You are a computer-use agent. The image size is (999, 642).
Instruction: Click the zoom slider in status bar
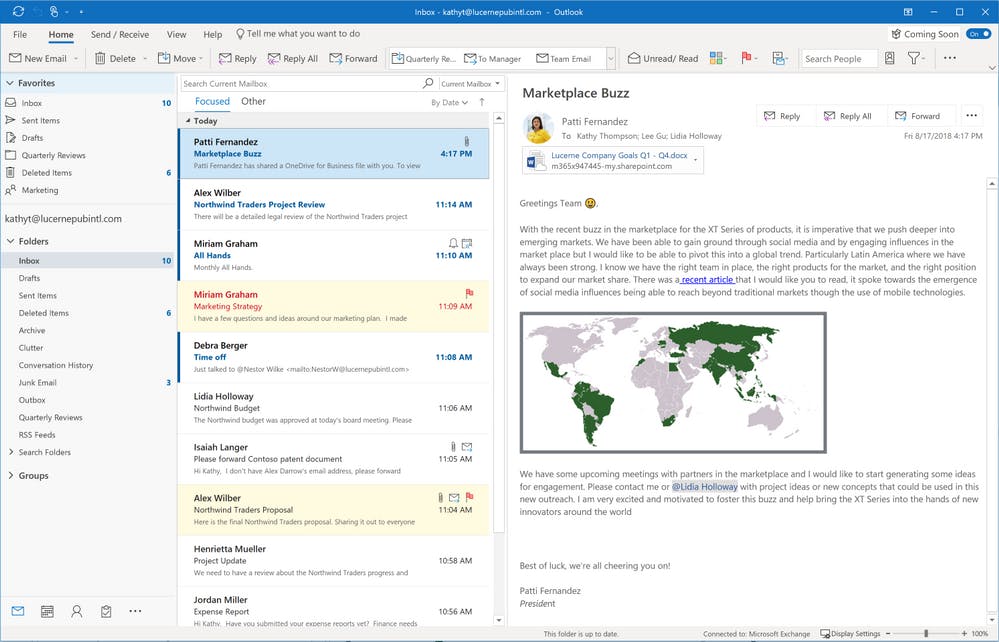click(926, 634)
